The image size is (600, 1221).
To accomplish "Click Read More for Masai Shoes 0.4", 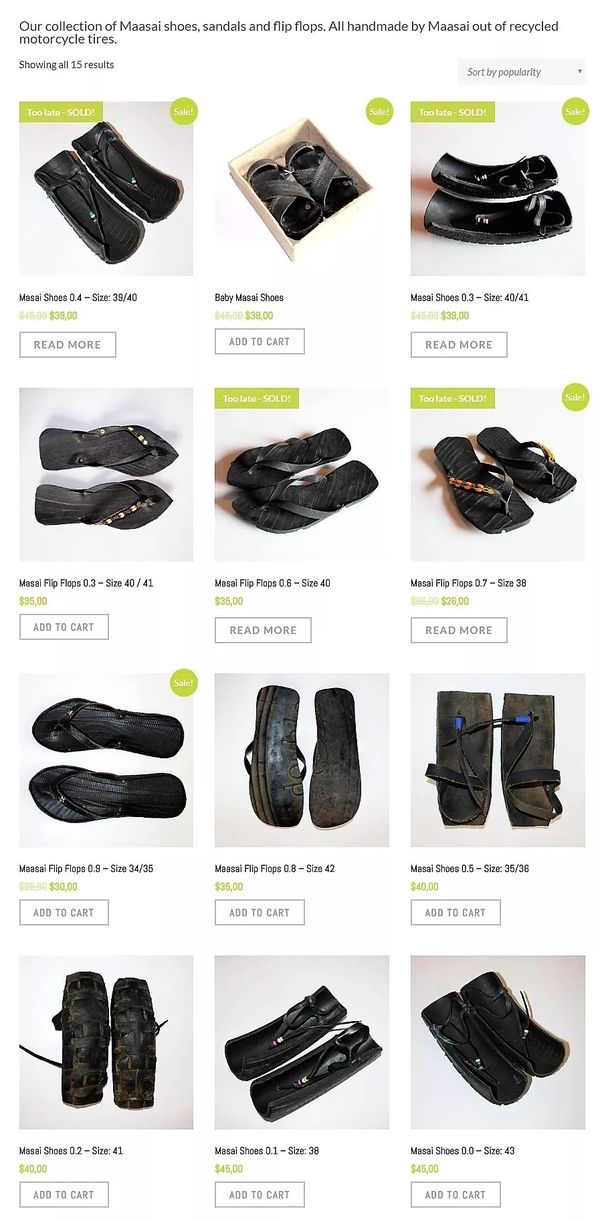I will pyautogui.click(x=67, y=345).
